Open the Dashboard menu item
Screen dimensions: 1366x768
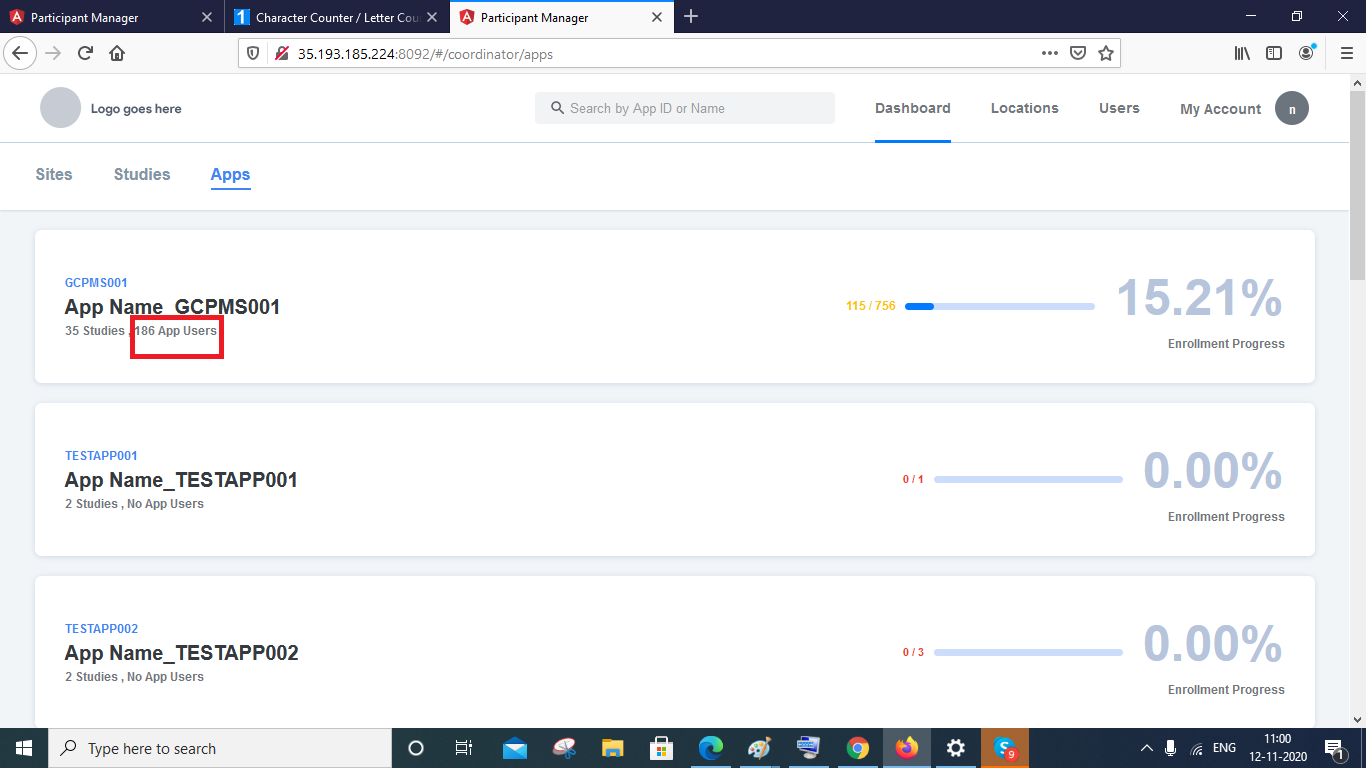click(913, 108)
